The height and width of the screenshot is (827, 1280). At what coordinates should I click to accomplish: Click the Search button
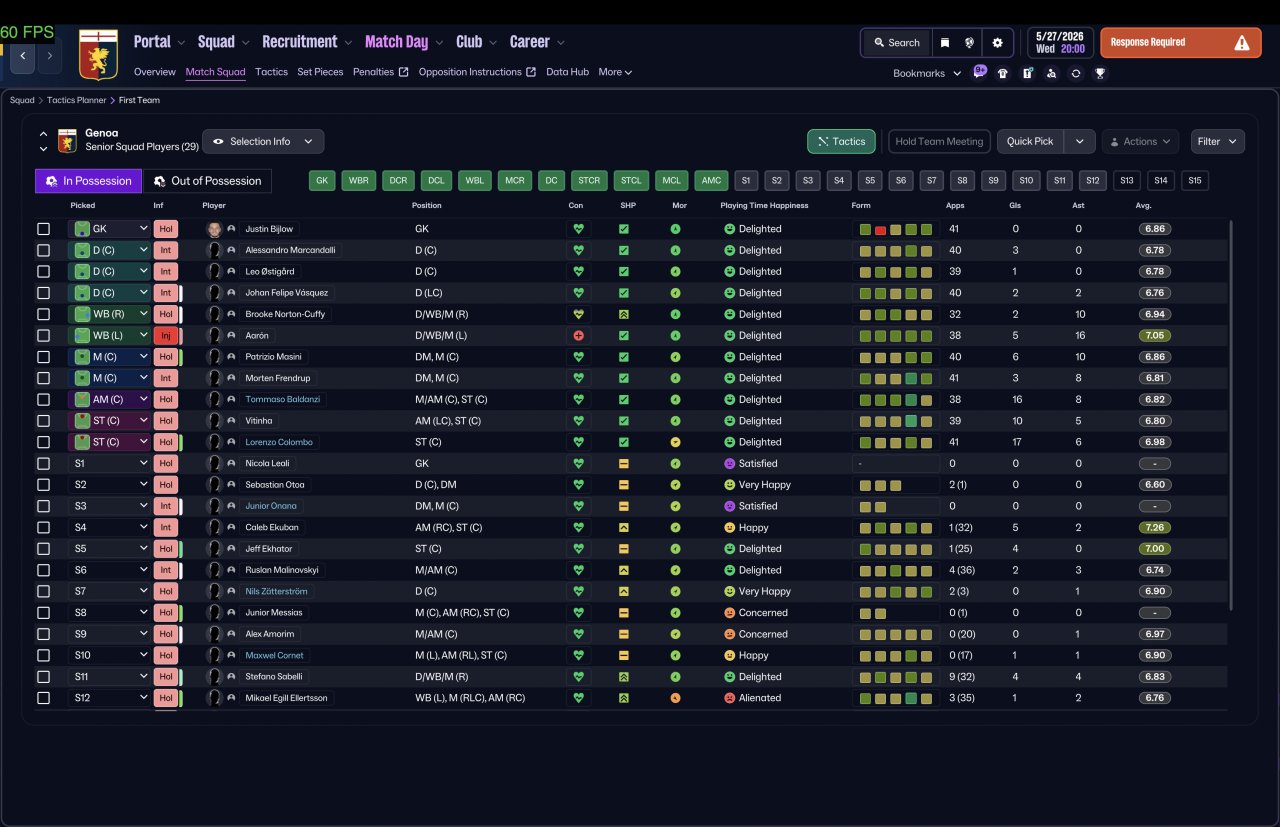(x=896, y=43)
